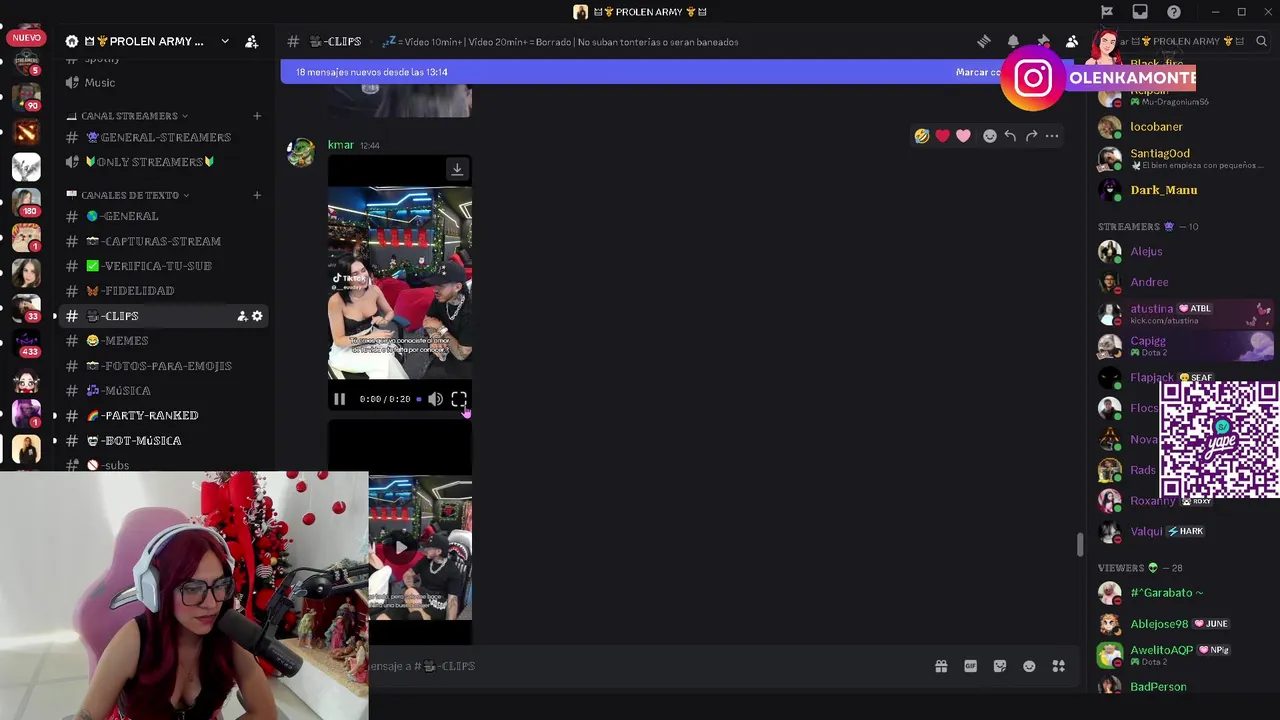Open more options for kmar's message
The image size is (1280, 720).
click(1052, 136)
